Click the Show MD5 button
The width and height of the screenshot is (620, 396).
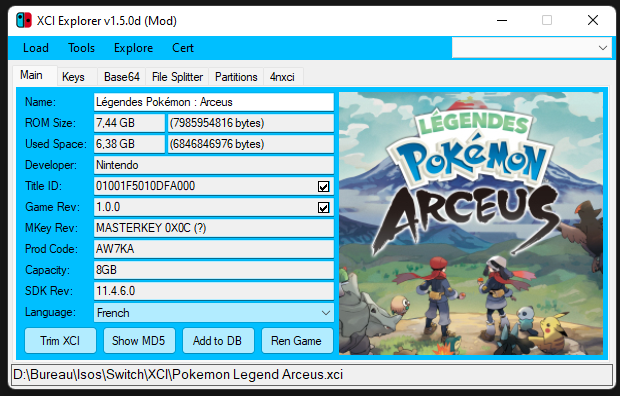click(x=139, y=341)
